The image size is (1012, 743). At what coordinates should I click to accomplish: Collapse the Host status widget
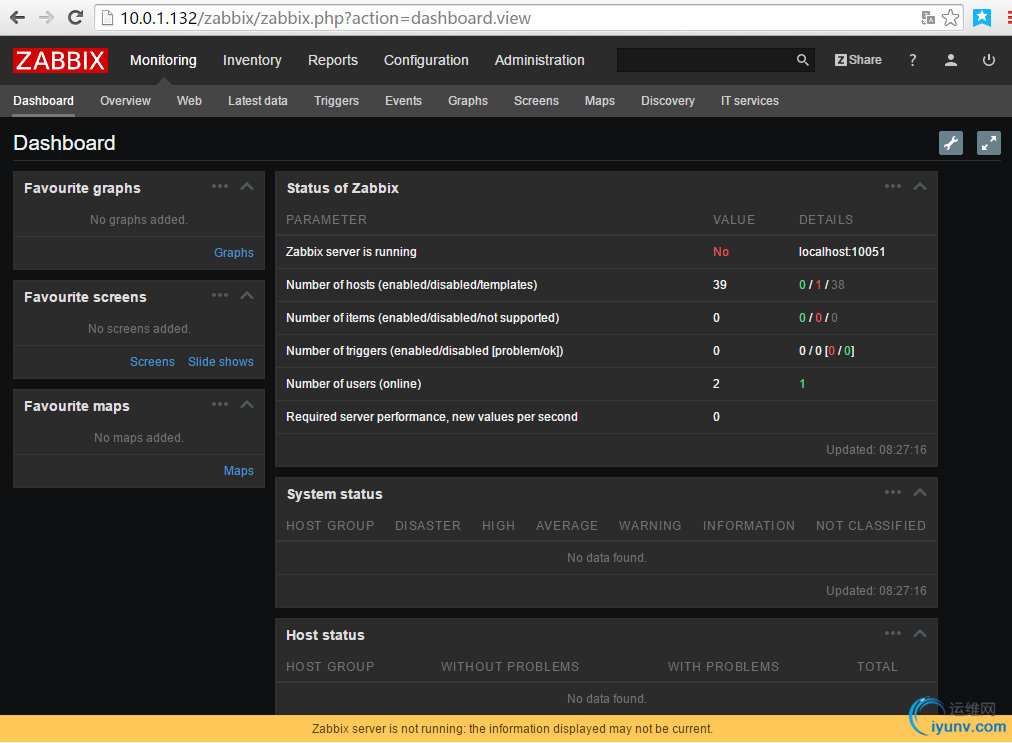920,633
